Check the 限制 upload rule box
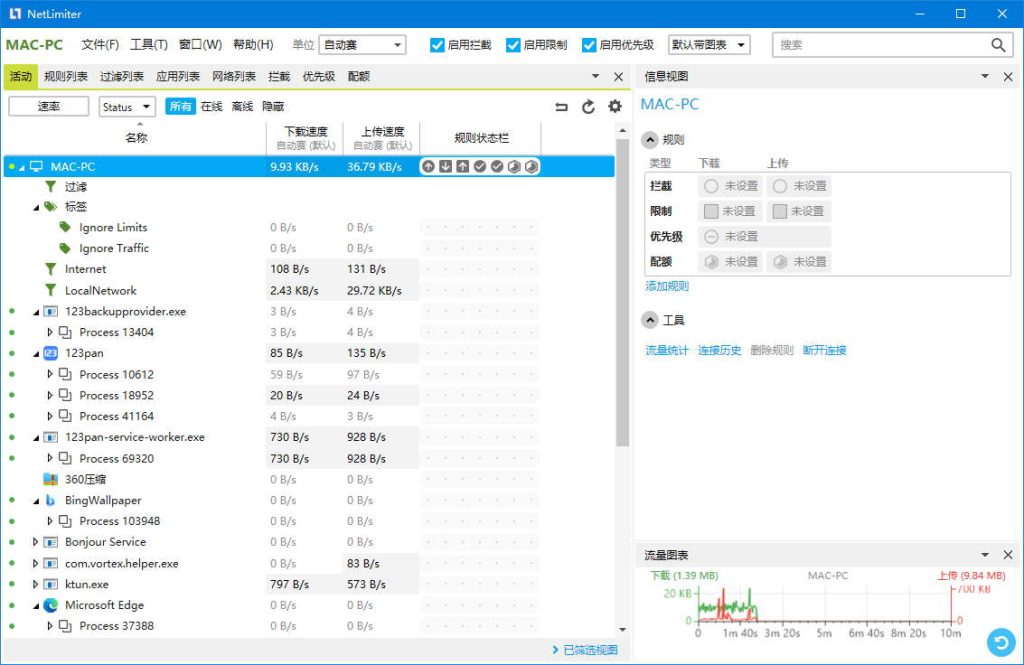 pyautogui.click(x=779, y=212)
